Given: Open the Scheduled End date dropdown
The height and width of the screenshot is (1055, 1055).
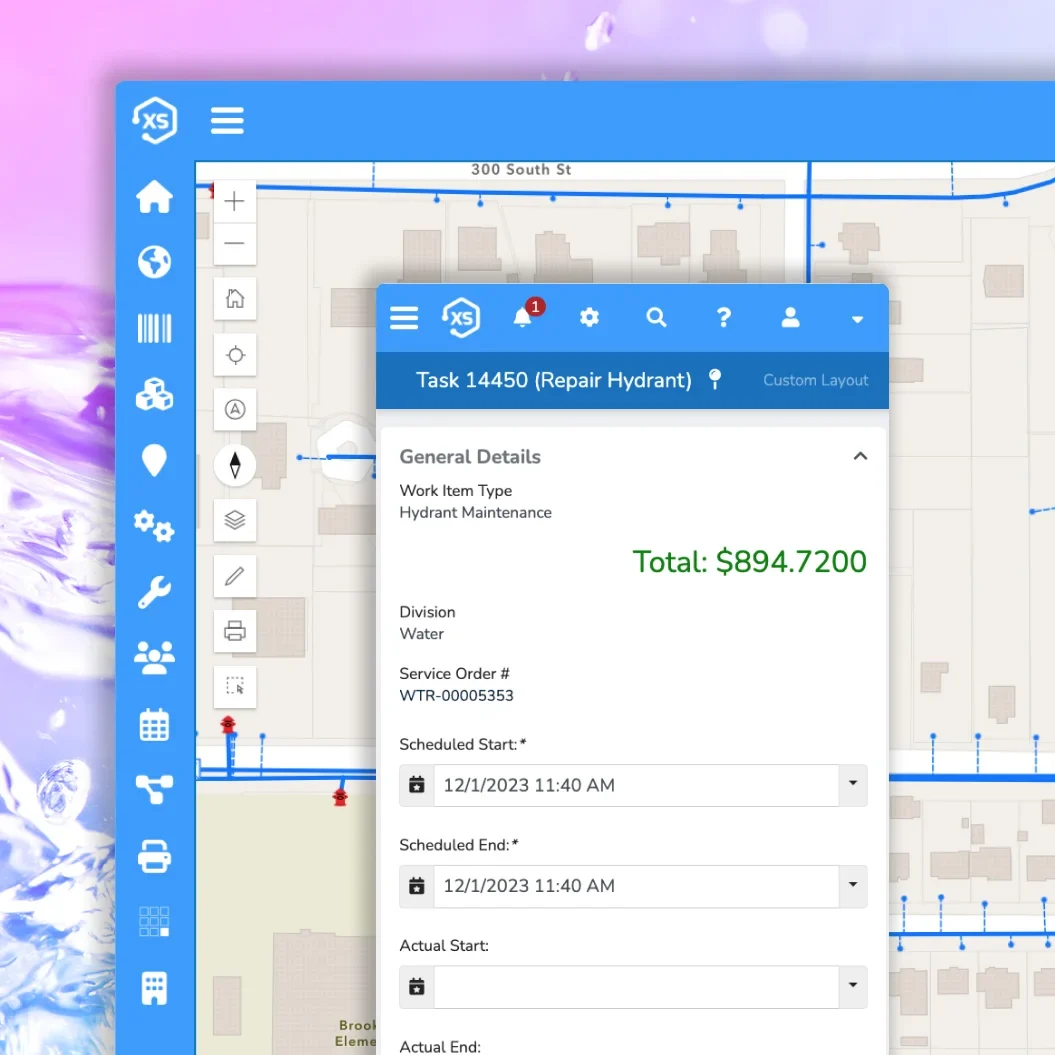Looking at the screenshot, I should 852,885.
